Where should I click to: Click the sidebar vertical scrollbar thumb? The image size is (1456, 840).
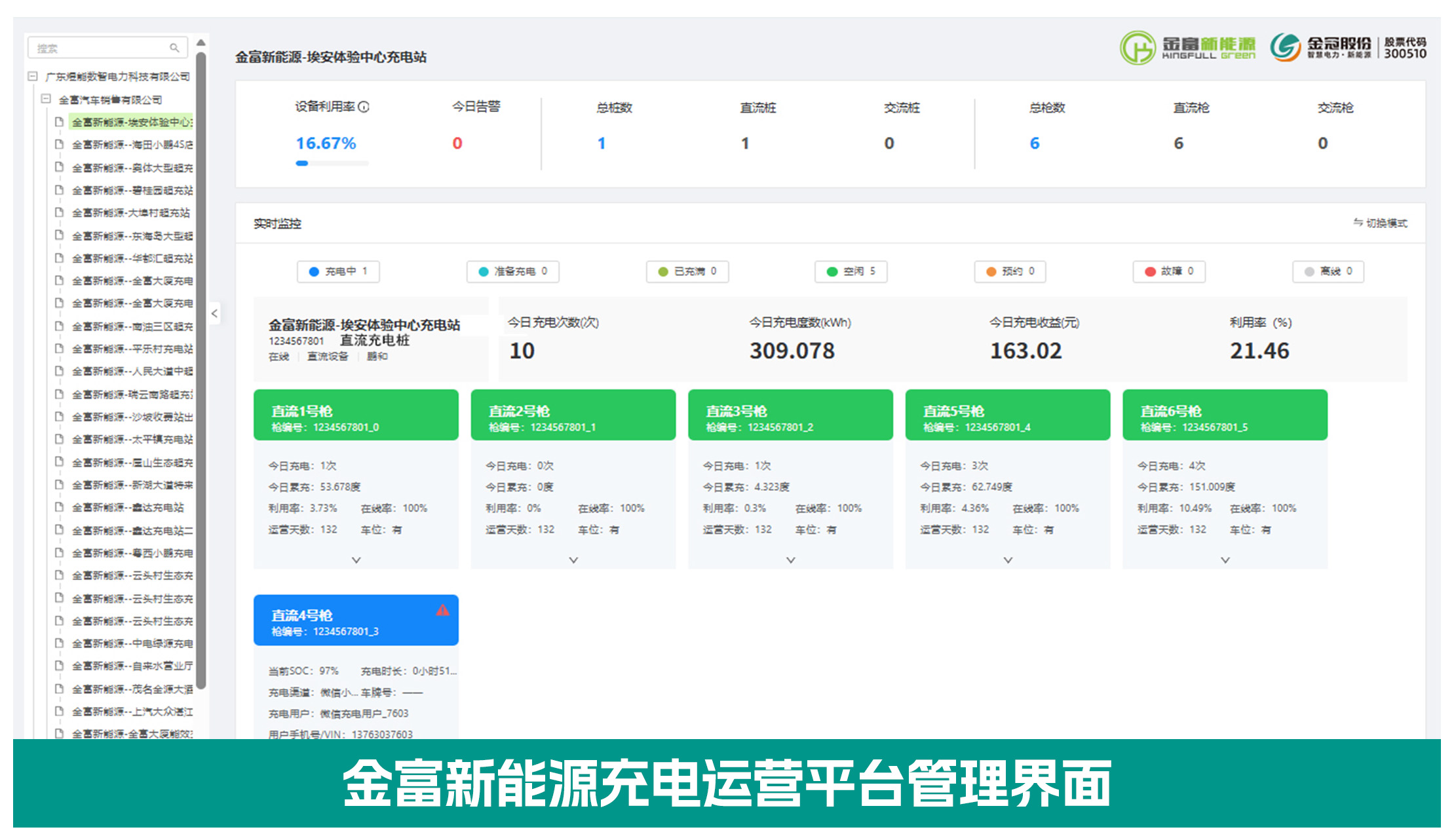tap(201, 370)
